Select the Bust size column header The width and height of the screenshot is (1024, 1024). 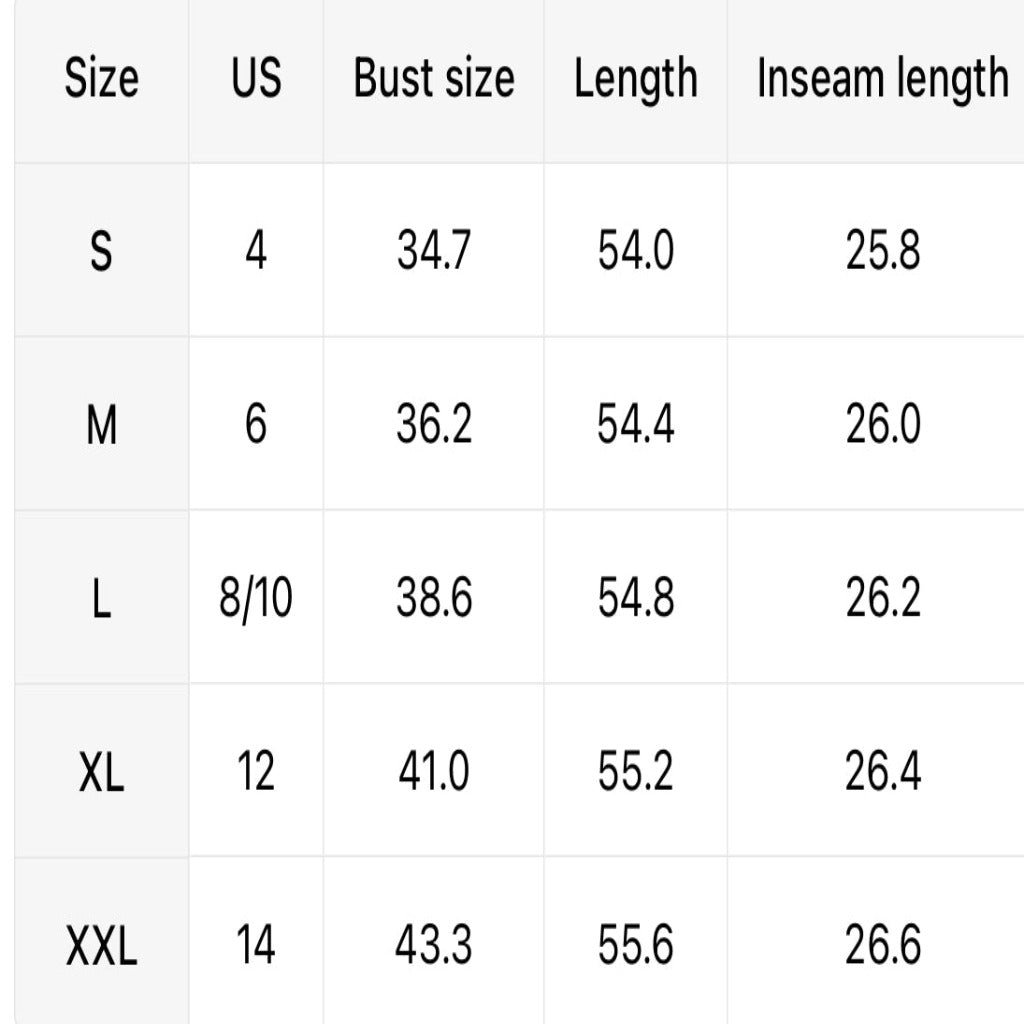point(434,78)
